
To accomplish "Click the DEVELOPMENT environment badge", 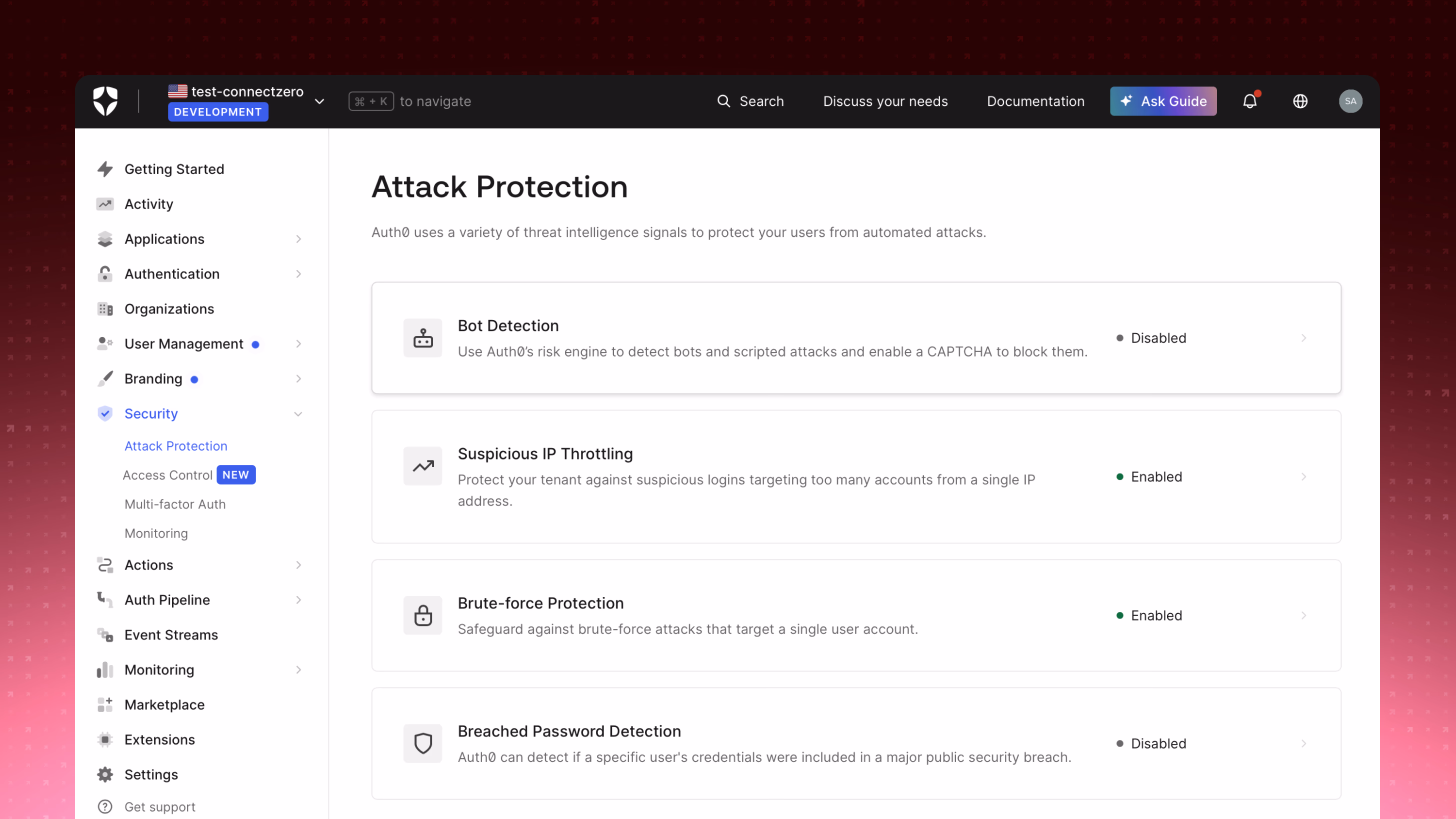I will (x=217, y=112).
